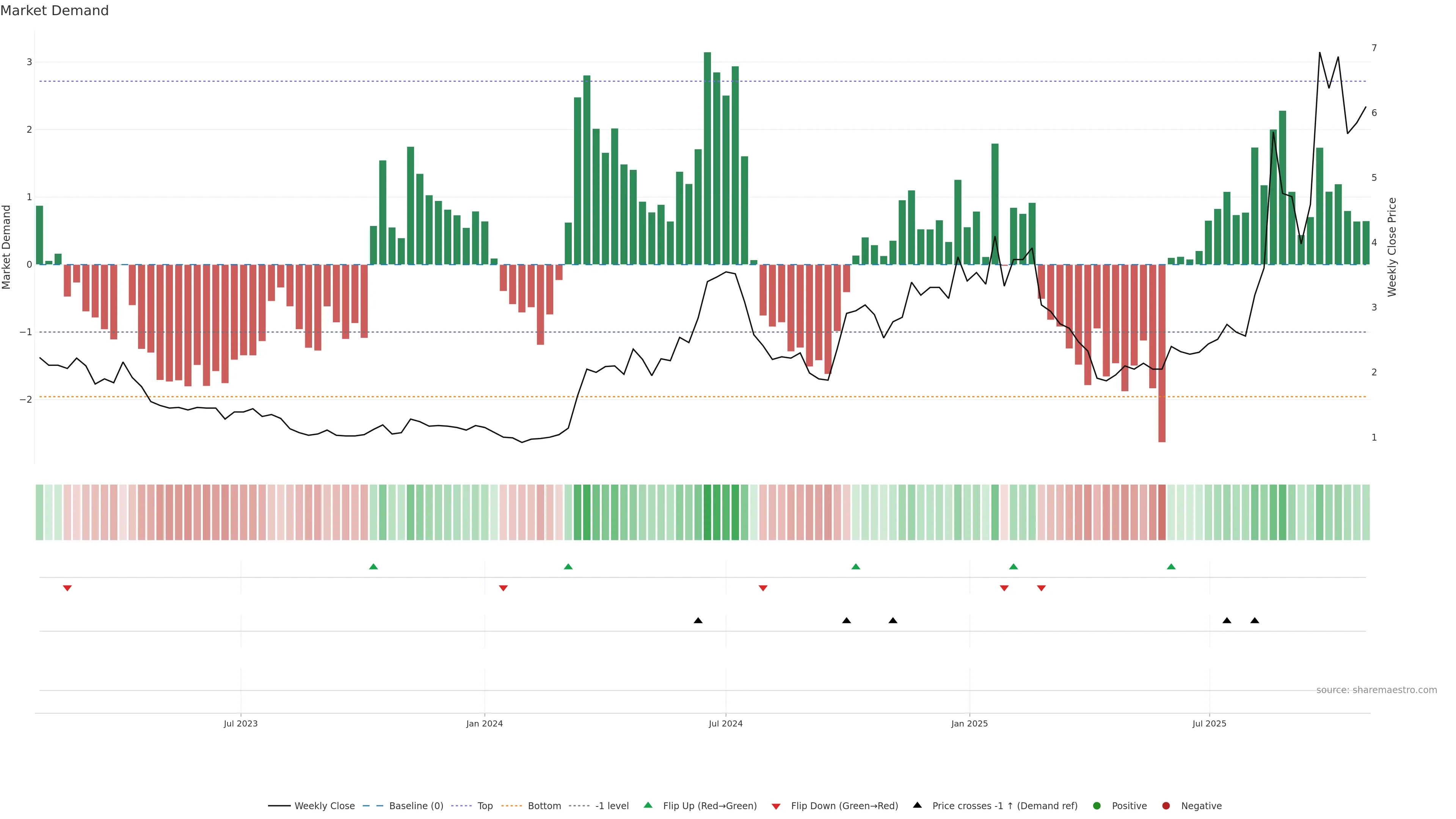Click the green Positive legend dot

click(x=1097, y=805)
